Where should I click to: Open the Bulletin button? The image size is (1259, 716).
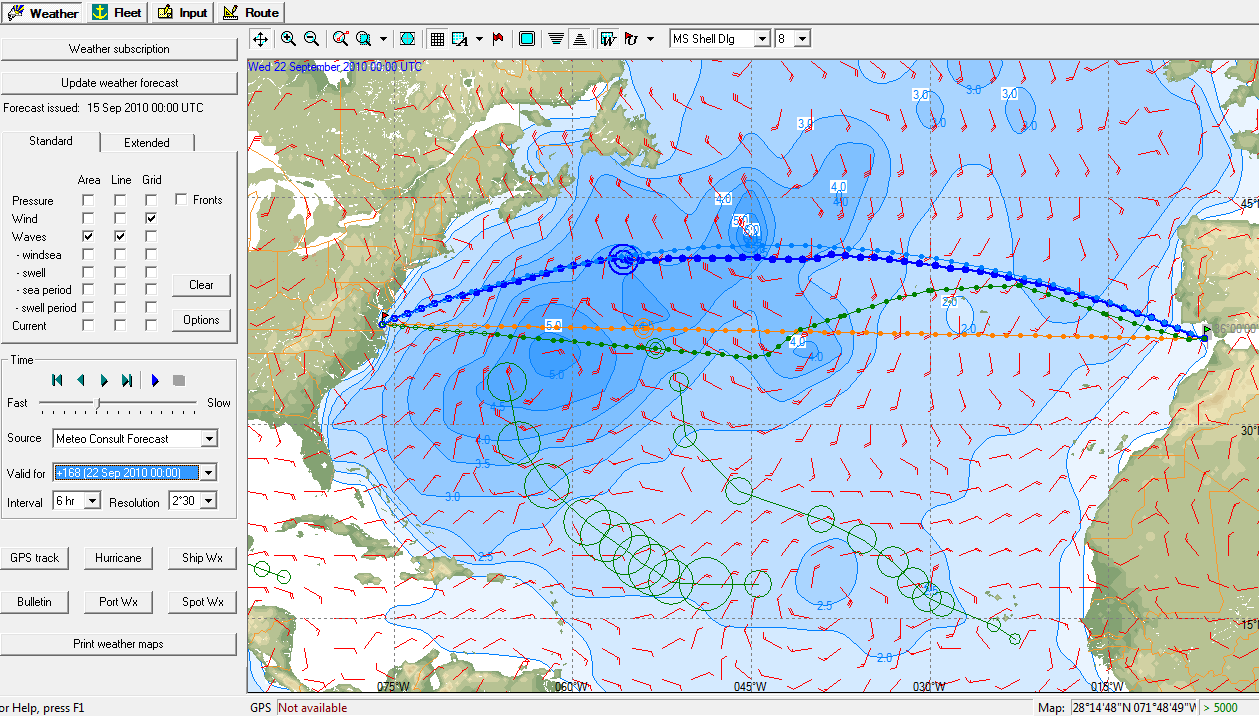tap(35, 602)
